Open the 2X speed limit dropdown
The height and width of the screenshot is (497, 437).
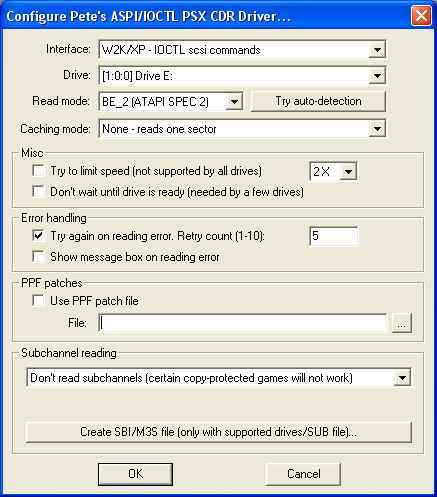point(348,172)
